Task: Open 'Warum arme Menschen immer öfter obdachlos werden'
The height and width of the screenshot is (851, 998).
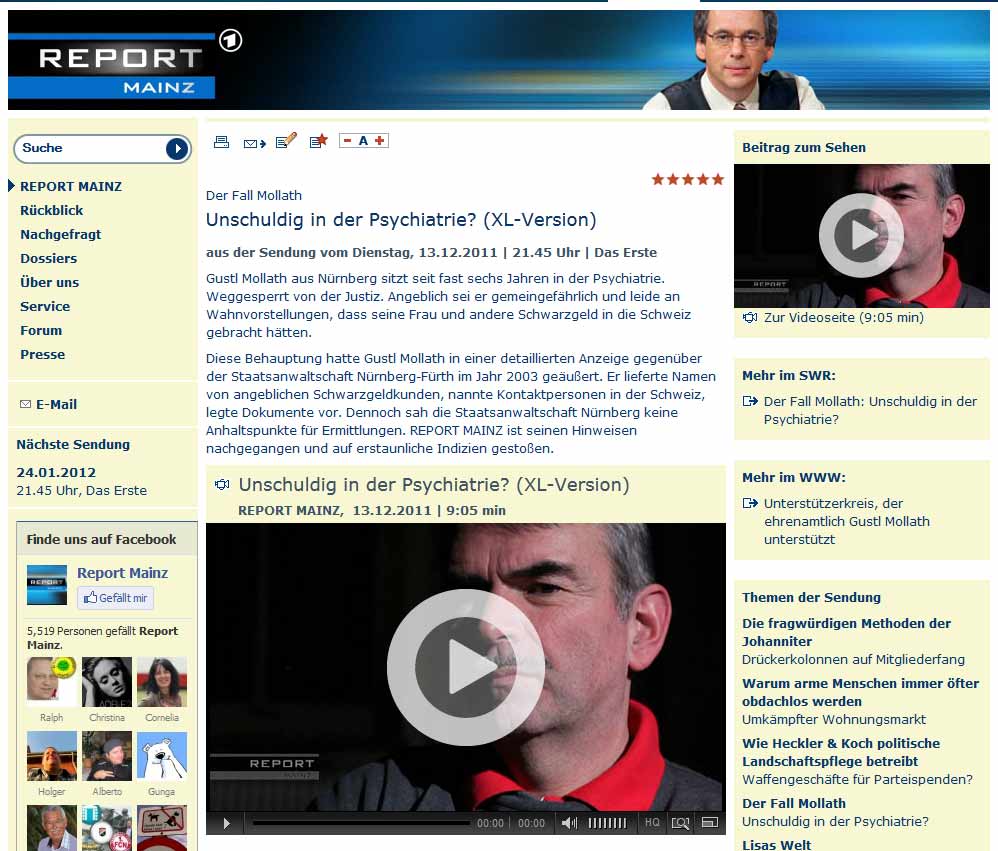Action: point(861,692)
